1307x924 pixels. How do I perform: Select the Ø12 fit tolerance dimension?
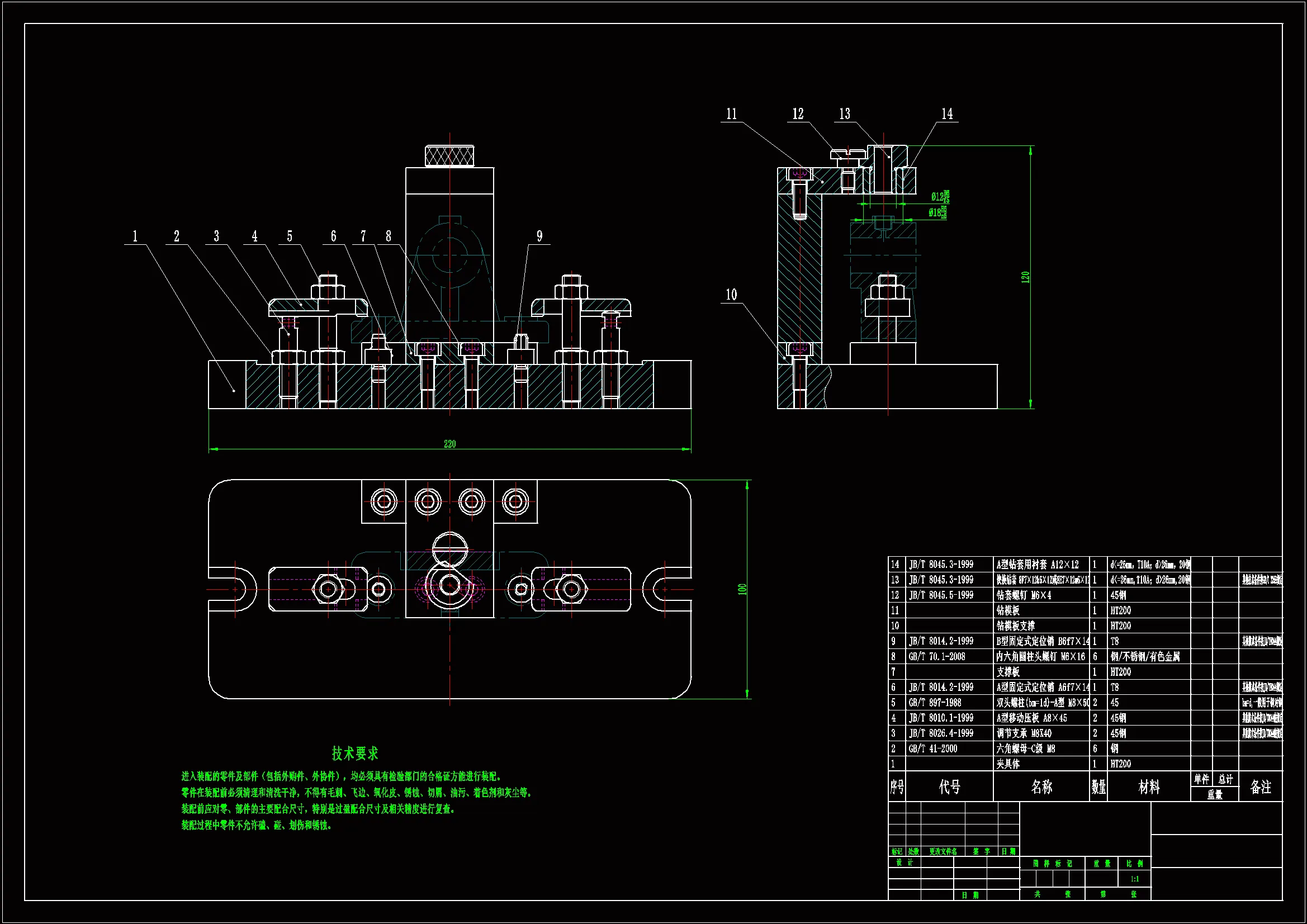pos(940,197)
